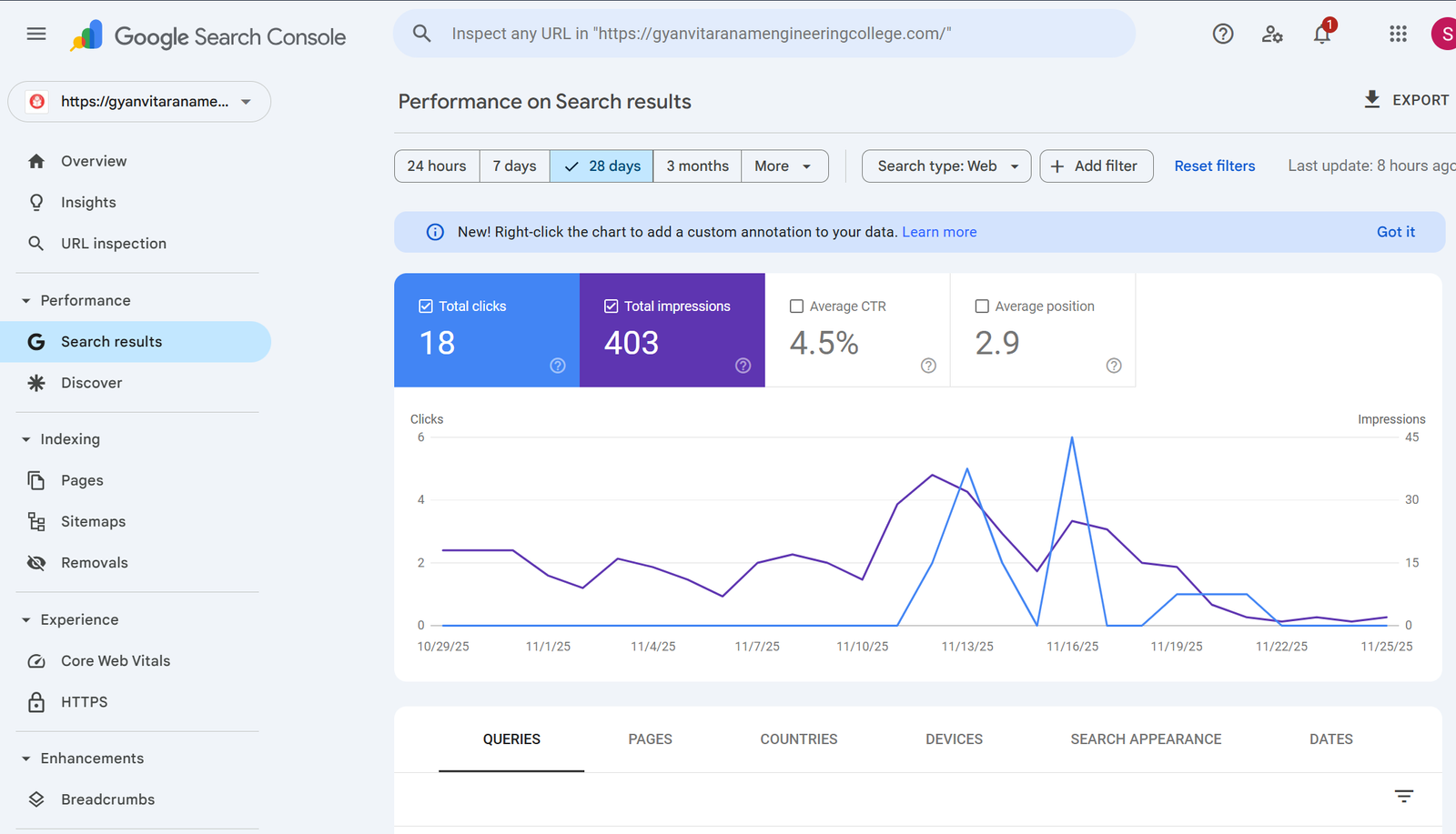Click the filter rows icon below tabs

tap(1403, 797)
